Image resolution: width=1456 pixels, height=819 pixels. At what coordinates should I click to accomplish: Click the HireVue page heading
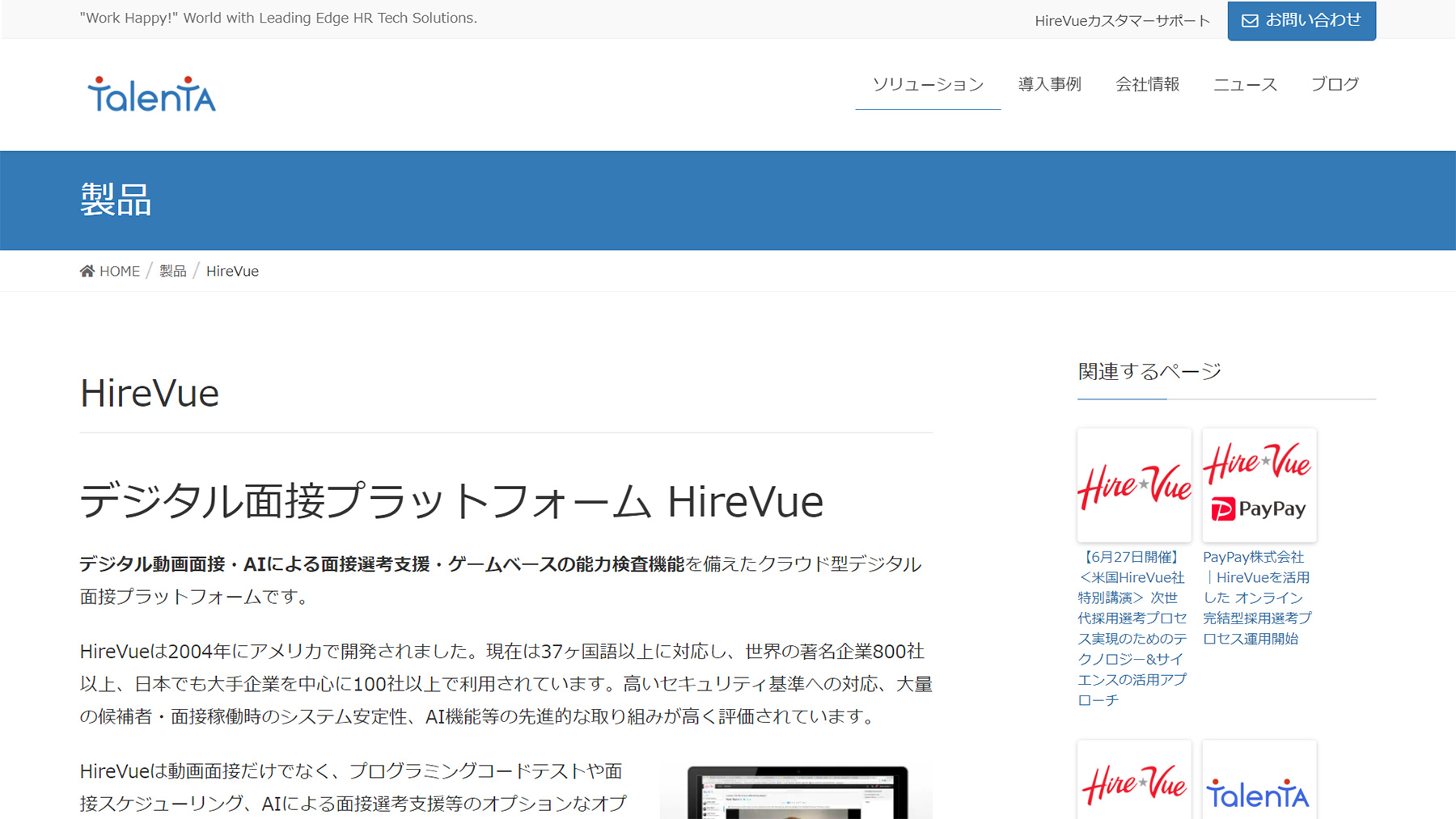pos(150,394)
